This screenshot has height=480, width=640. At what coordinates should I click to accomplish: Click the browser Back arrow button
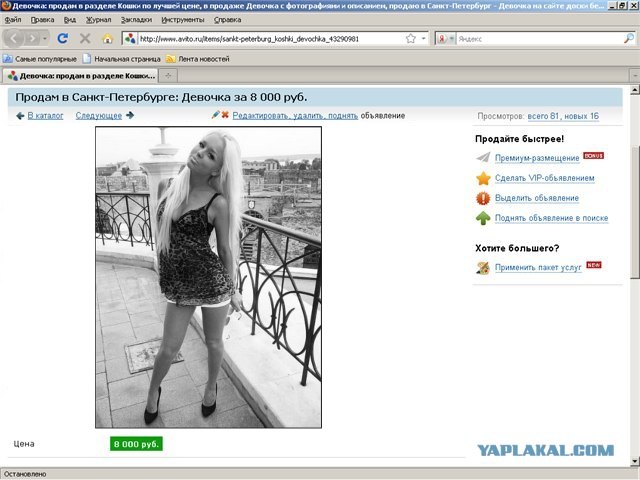[13, 39]
